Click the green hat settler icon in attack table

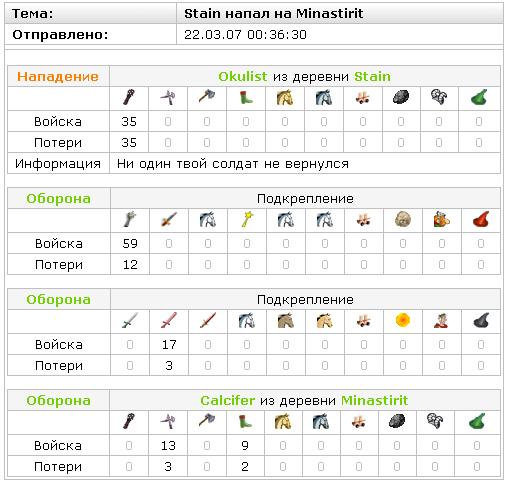(x=479, y=98)
